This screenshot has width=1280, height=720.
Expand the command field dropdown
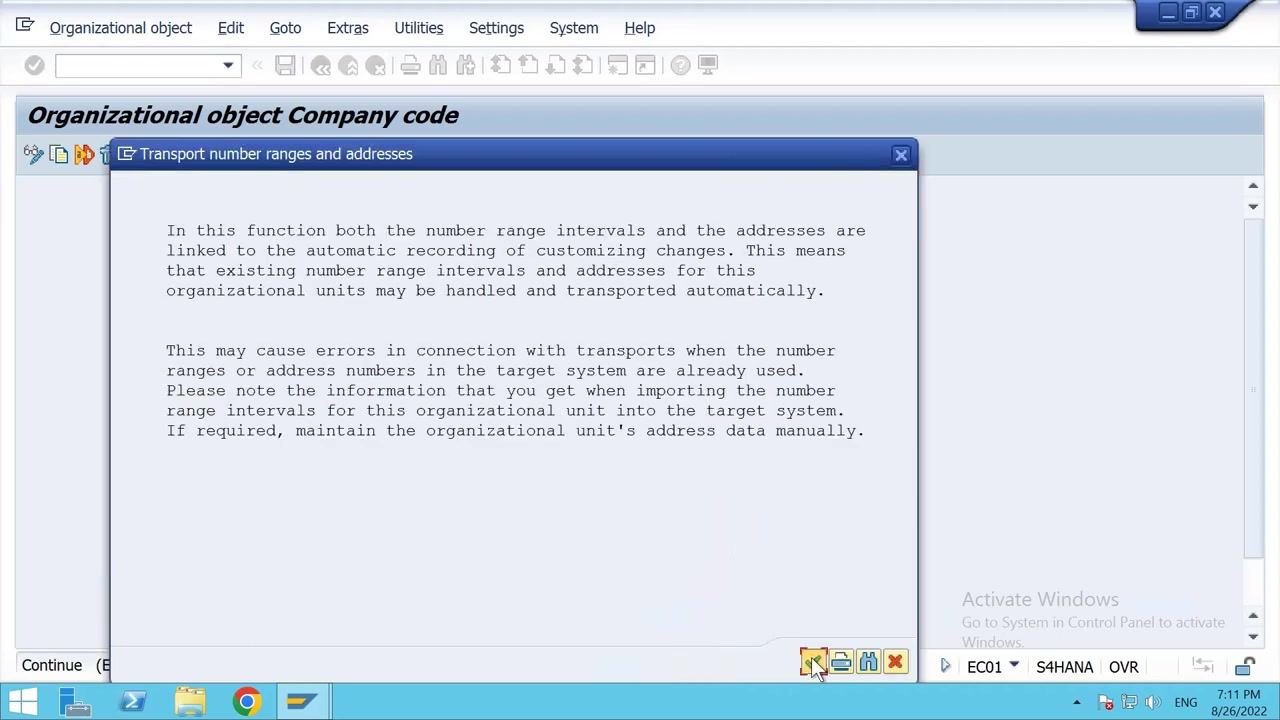coord(228,66)
